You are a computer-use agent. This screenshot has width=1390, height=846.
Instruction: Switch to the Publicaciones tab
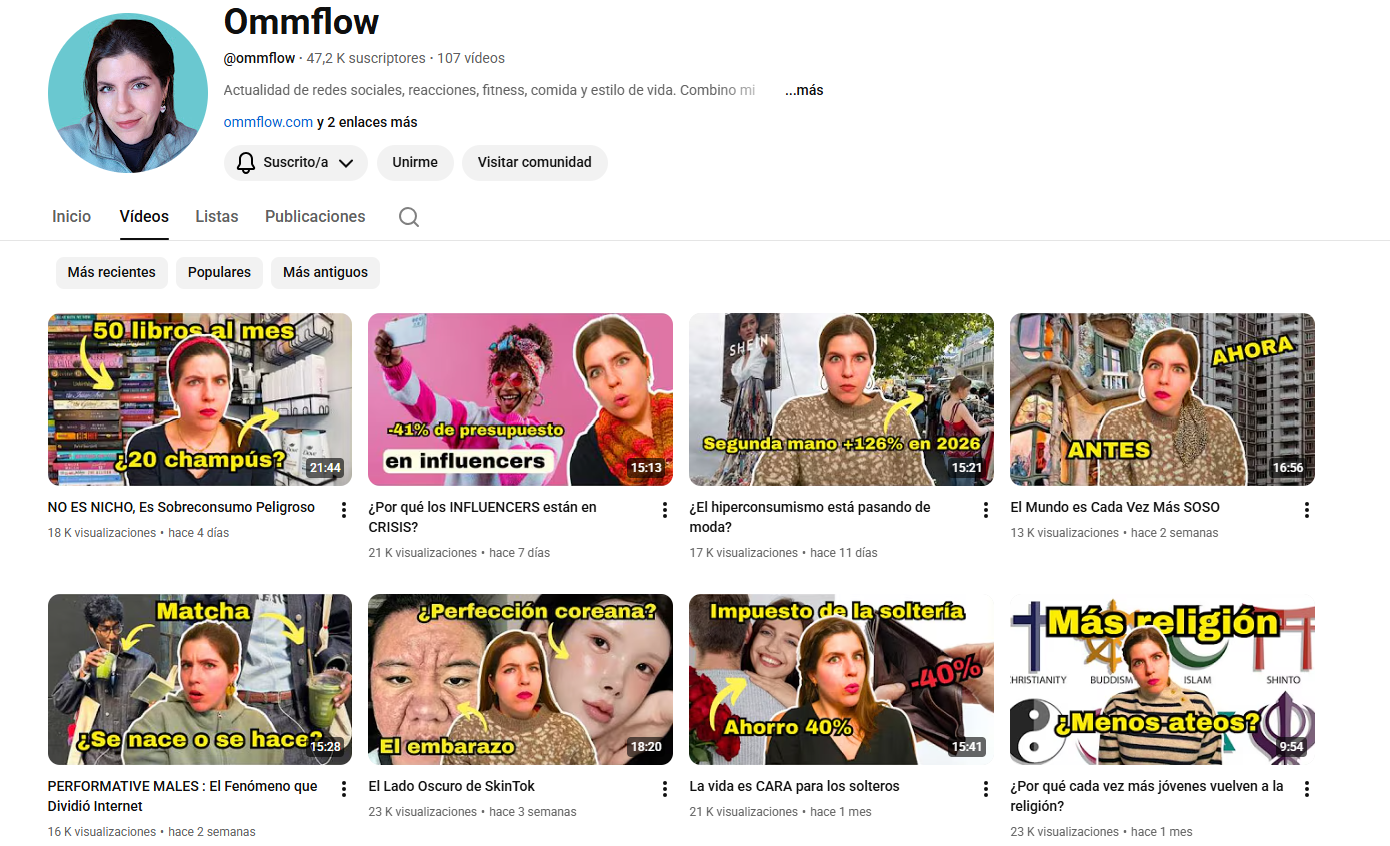[315, 216]
